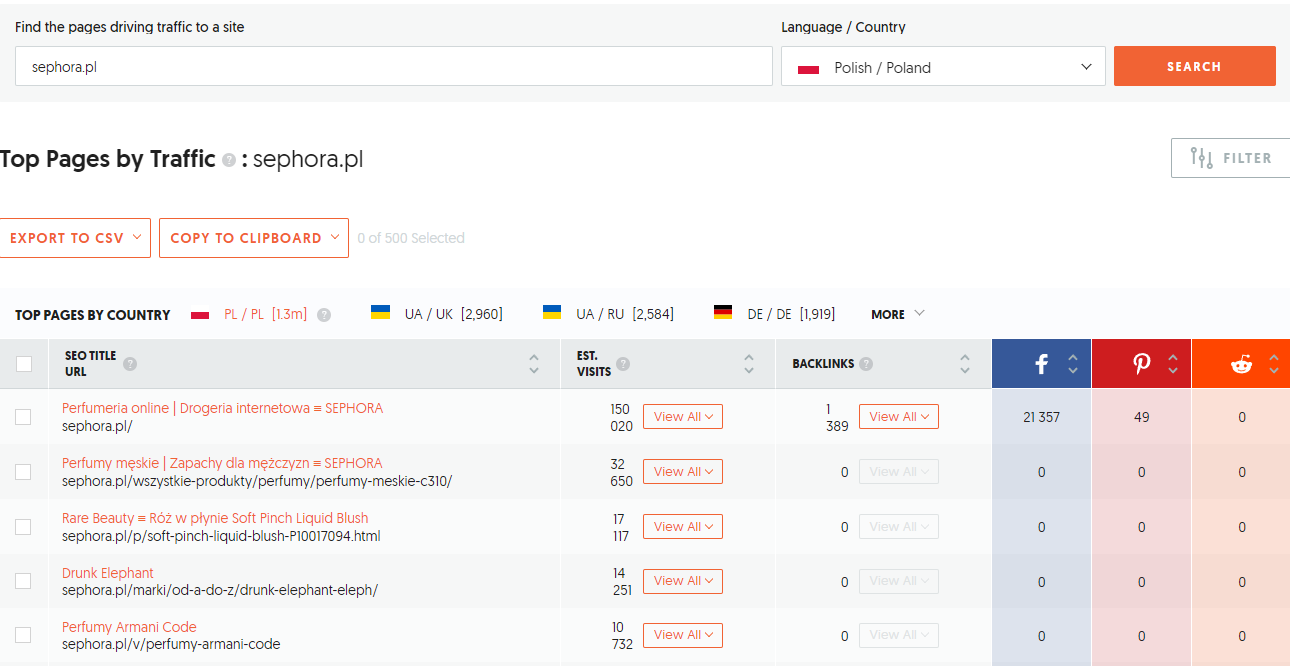
Task: Click Pinterest count 49
Action: [1141, 417]
